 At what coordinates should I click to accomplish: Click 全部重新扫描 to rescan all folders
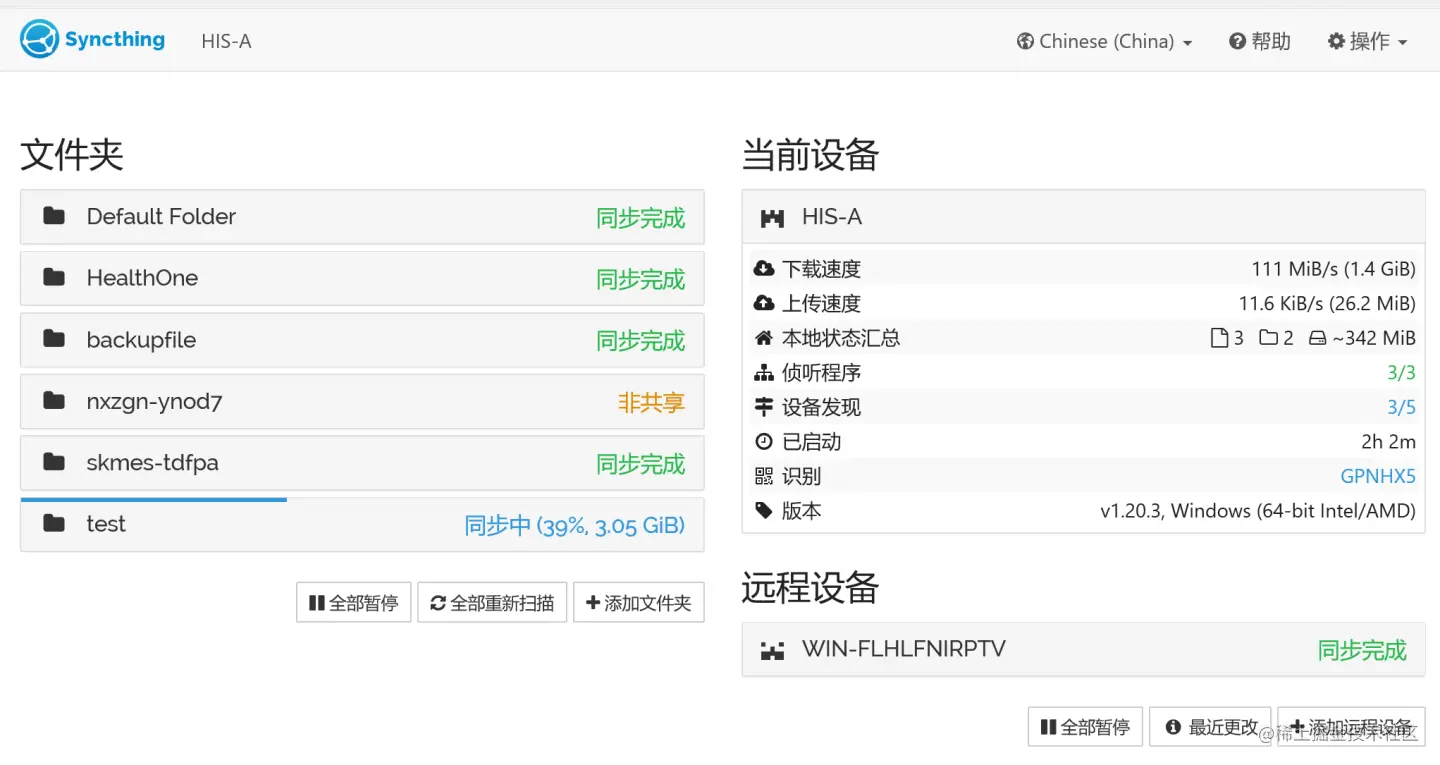pyautogui.click(x=492, y=603)
